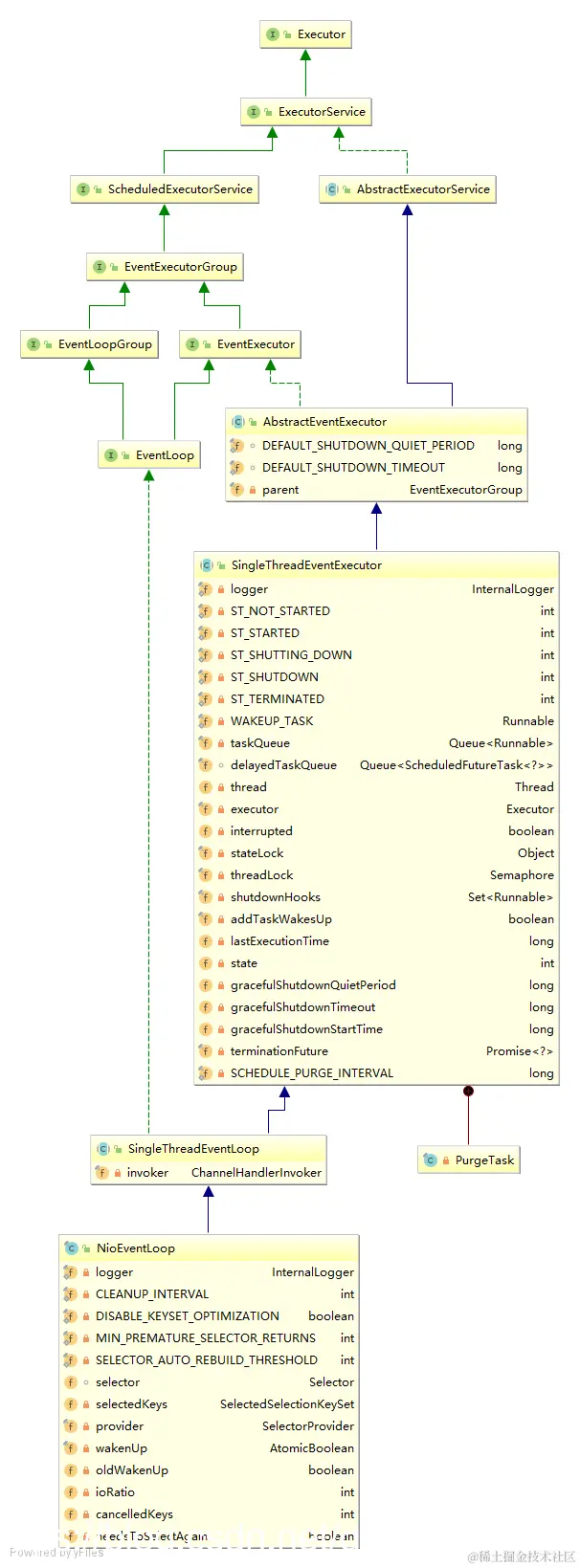Select the SCHEDULE_PURGE_INTERVAL field name
580x1568 pixels.
click(312, 1073)
